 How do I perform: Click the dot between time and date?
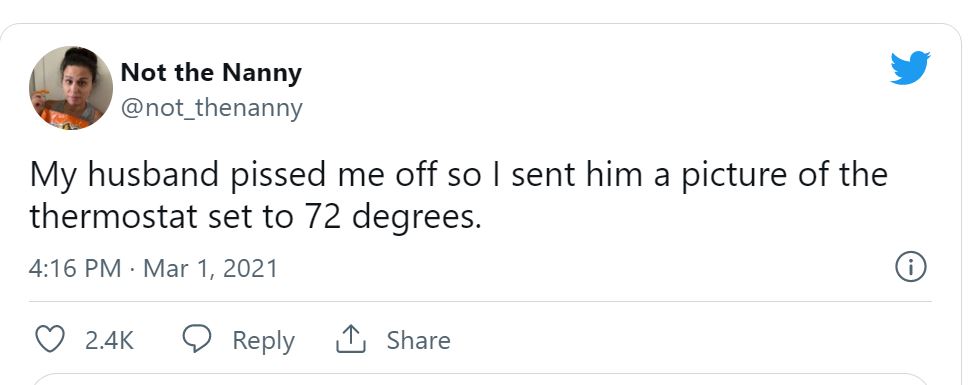click(x=132, y=269)
